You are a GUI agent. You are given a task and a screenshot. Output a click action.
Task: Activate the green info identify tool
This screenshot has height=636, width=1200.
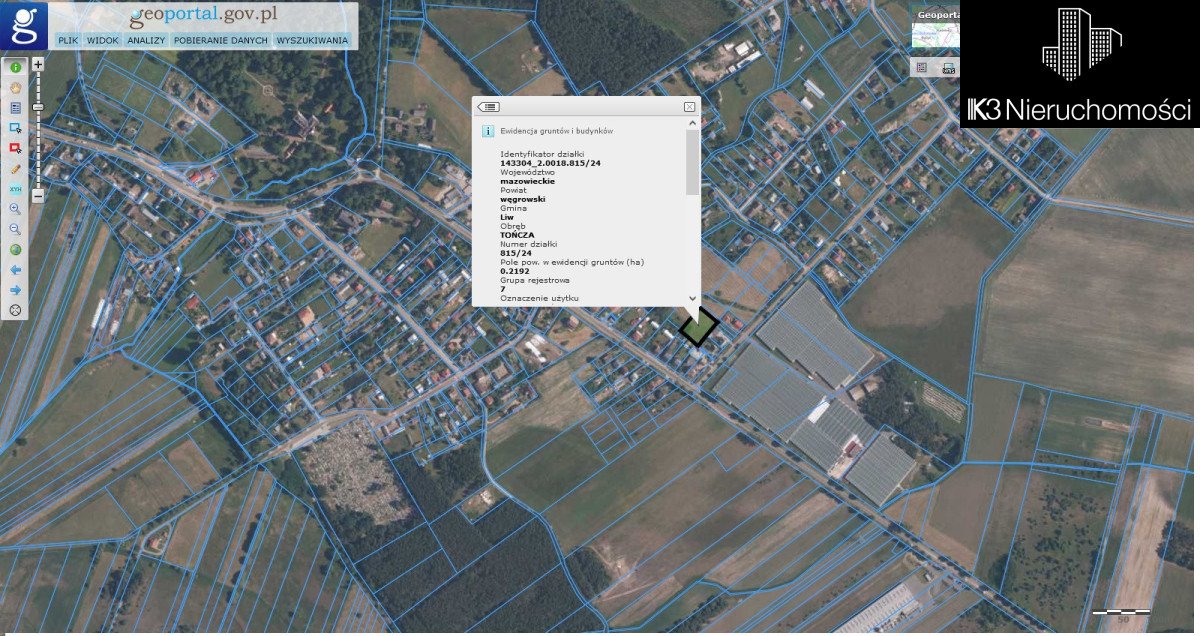pos(16,67)
